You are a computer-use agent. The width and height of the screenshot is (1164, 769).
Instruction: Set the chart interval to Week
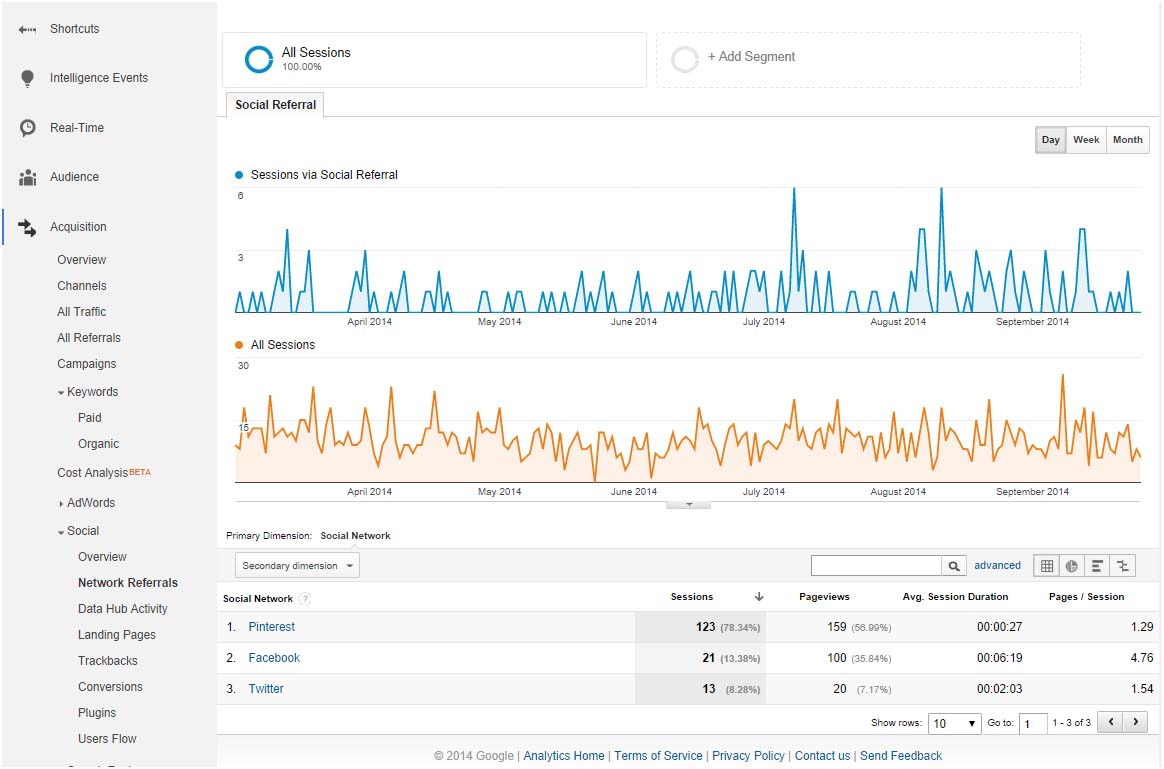1086,140
